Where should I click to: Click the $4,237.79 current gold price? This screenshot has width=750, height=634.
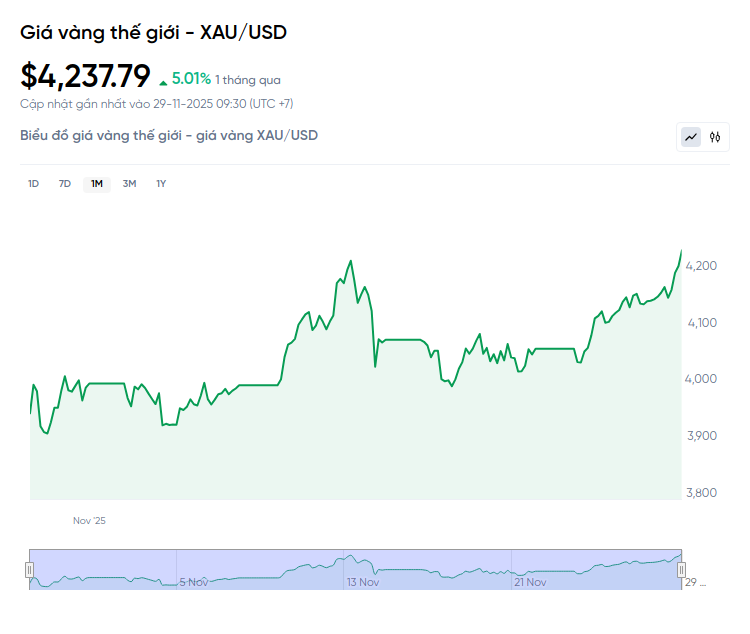[x=86, y=76]
